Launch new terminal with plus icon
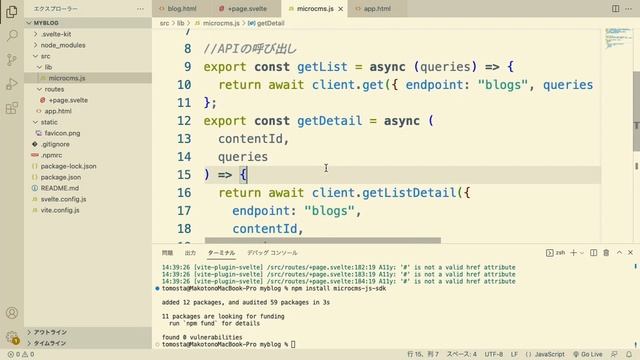 click(573, 253)
